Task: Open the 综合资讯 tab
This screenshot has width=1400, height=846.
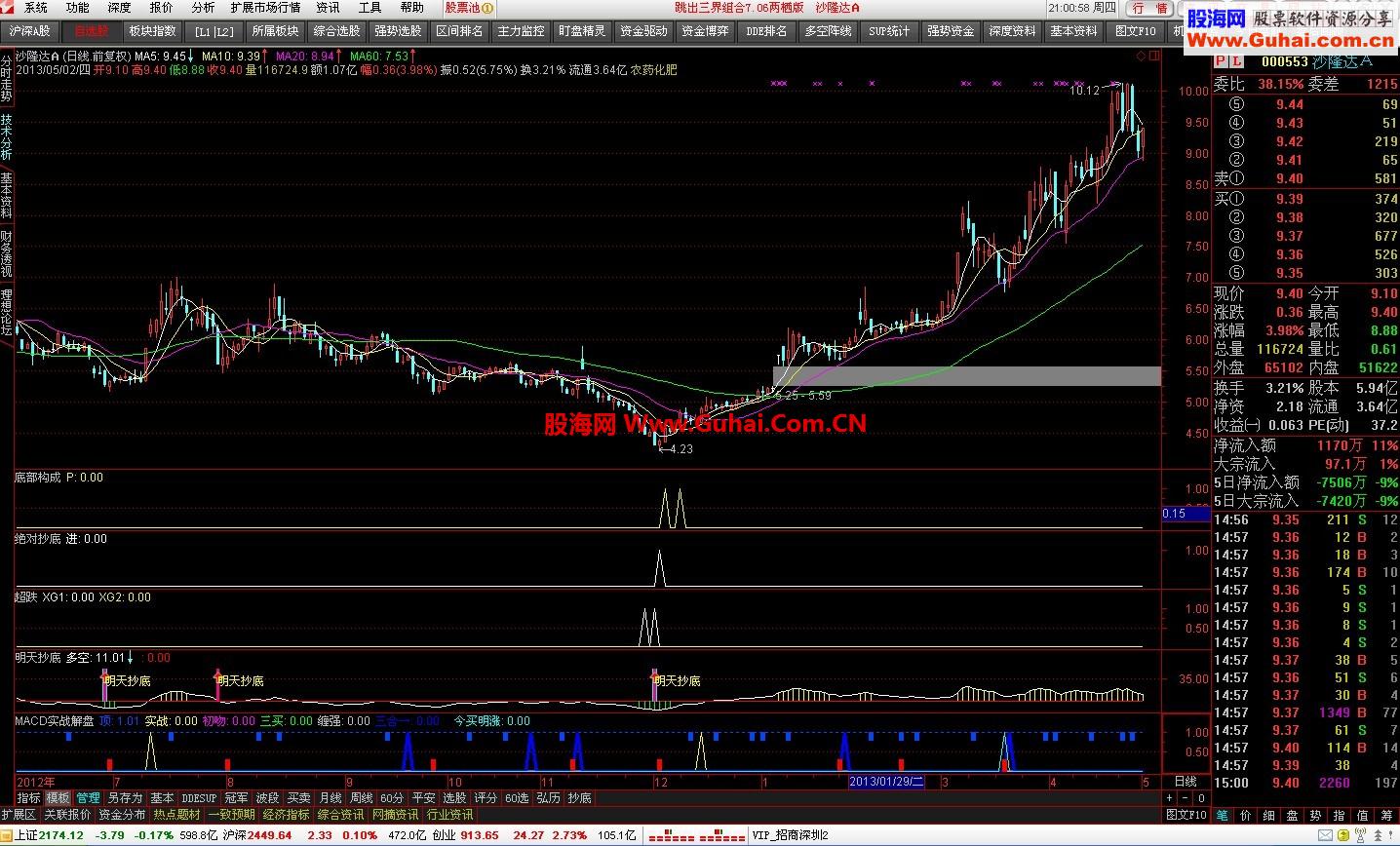Action: (340, 814)
